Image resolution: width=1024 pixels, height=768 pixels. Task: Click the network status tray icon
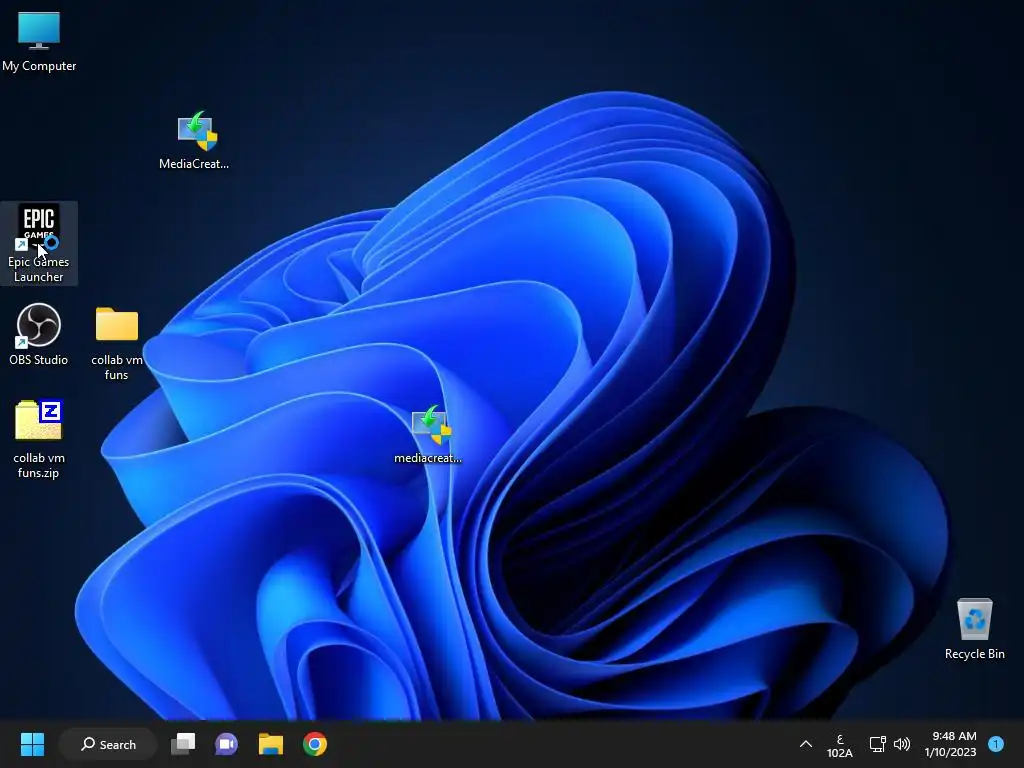(877, 744)
